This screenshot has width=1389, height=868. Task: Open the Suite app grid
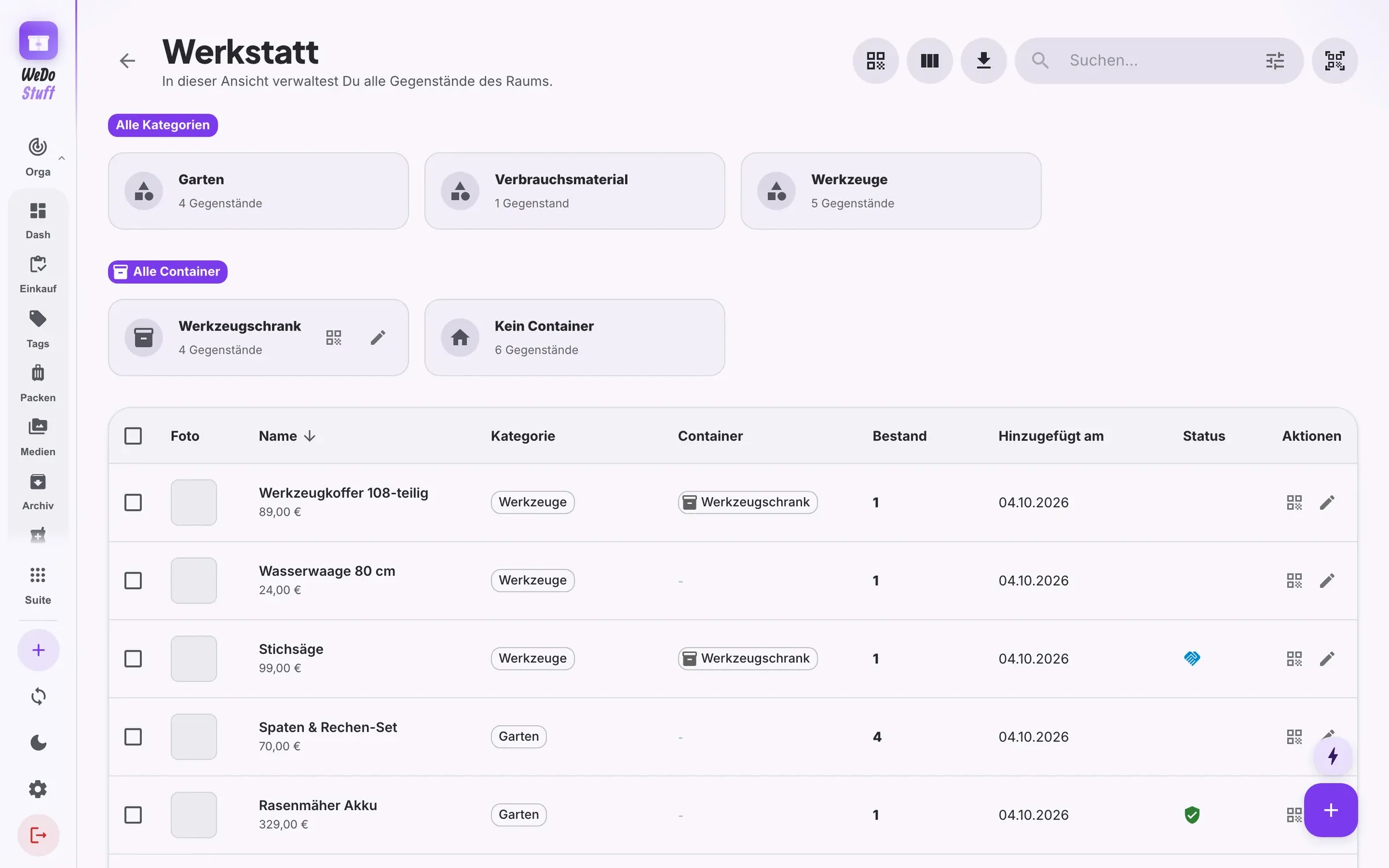tap(38, 585)
